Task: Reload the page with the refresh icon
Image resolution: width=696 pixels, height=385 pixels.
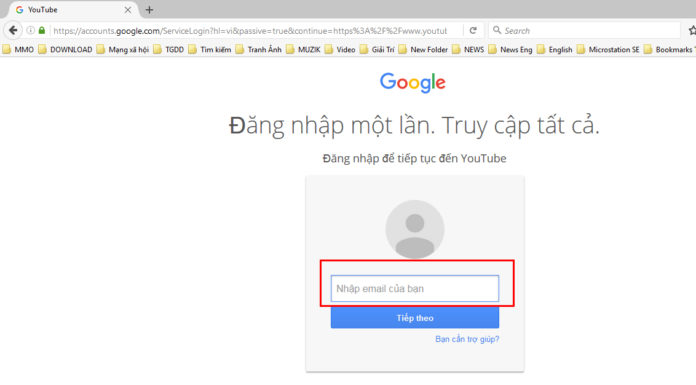Action: (x=473, y=30)
